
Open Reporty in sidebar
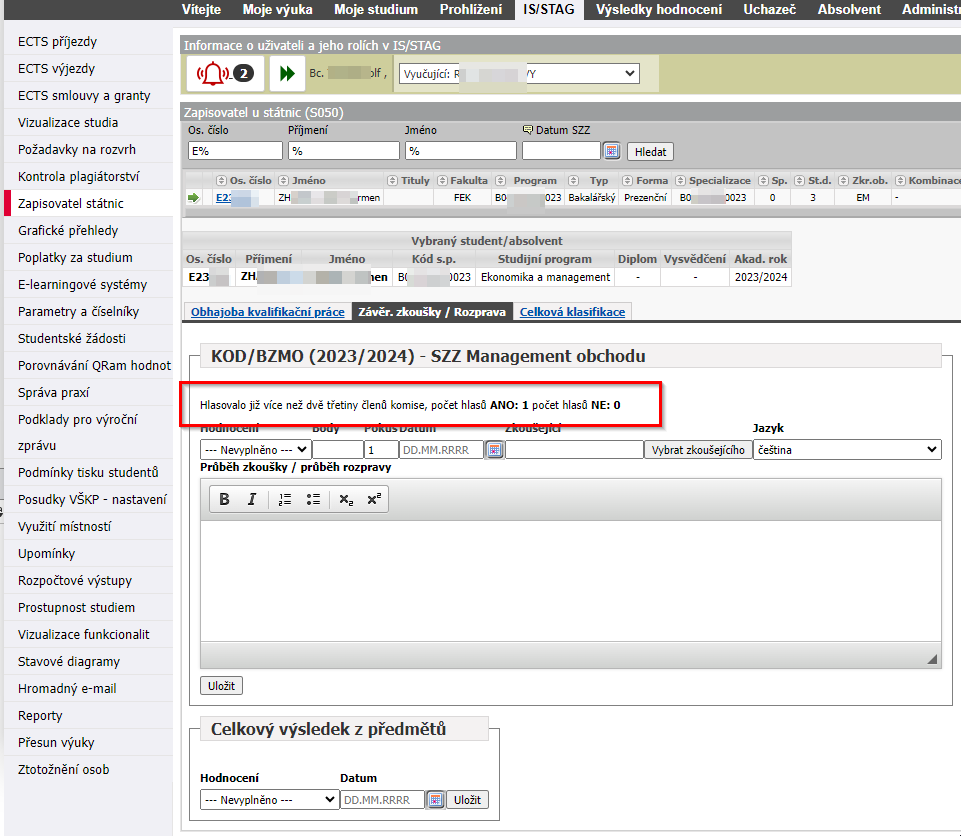(40, 716)
